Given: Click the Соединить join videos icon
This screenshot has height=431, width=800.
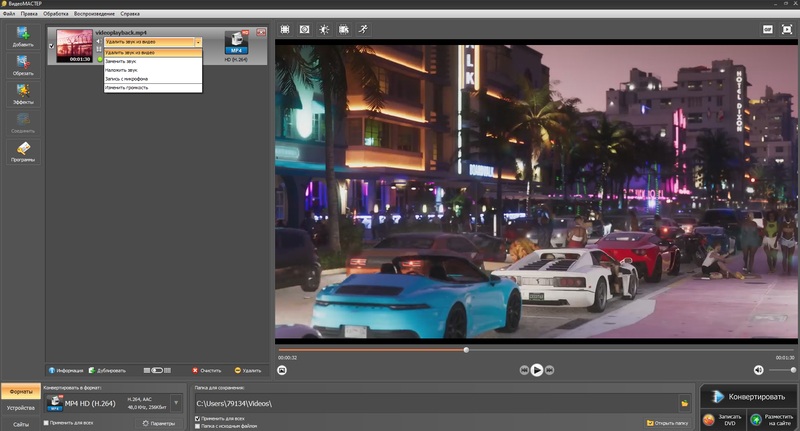Looking at the screenshot, I should click(23, 123).
